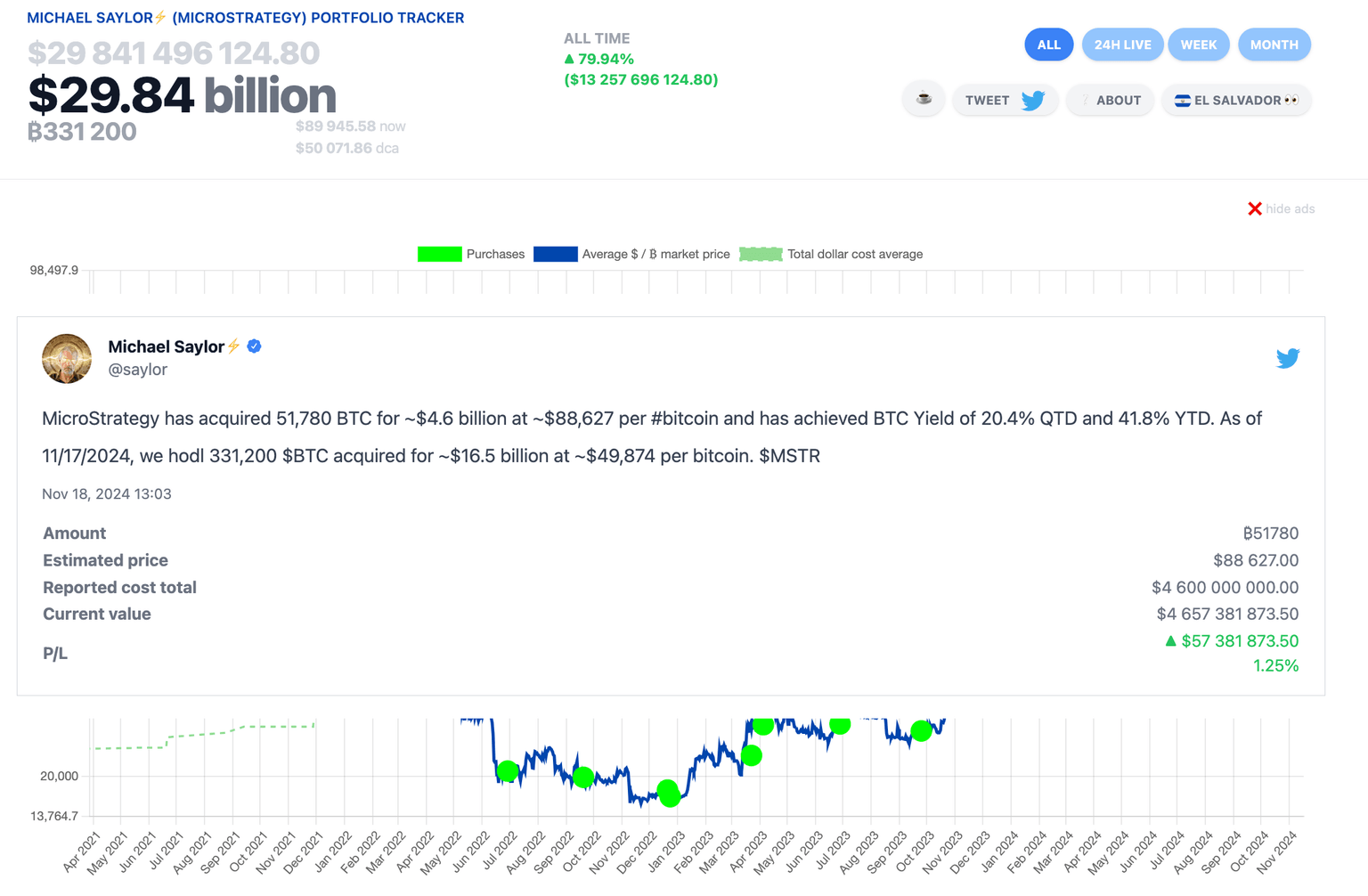Open the Michael Saylor Portfolio Tracker title link

tap(246, 18)
